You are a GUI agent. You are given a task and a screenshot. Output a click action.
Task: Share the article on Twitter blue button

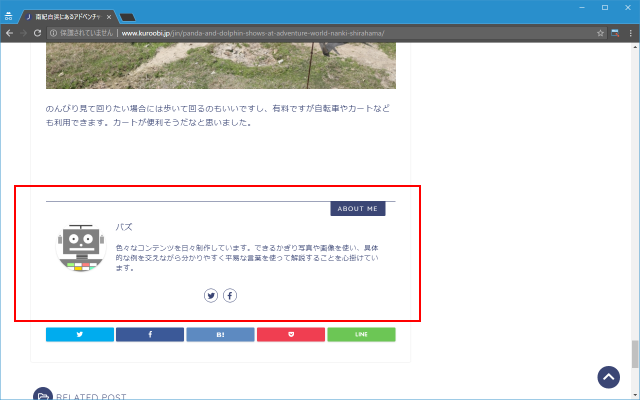click(80, 334)
